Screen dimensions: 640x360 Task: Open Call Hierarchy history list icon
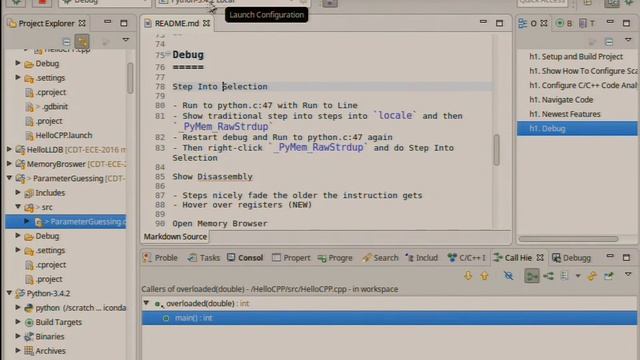point(564,276)
